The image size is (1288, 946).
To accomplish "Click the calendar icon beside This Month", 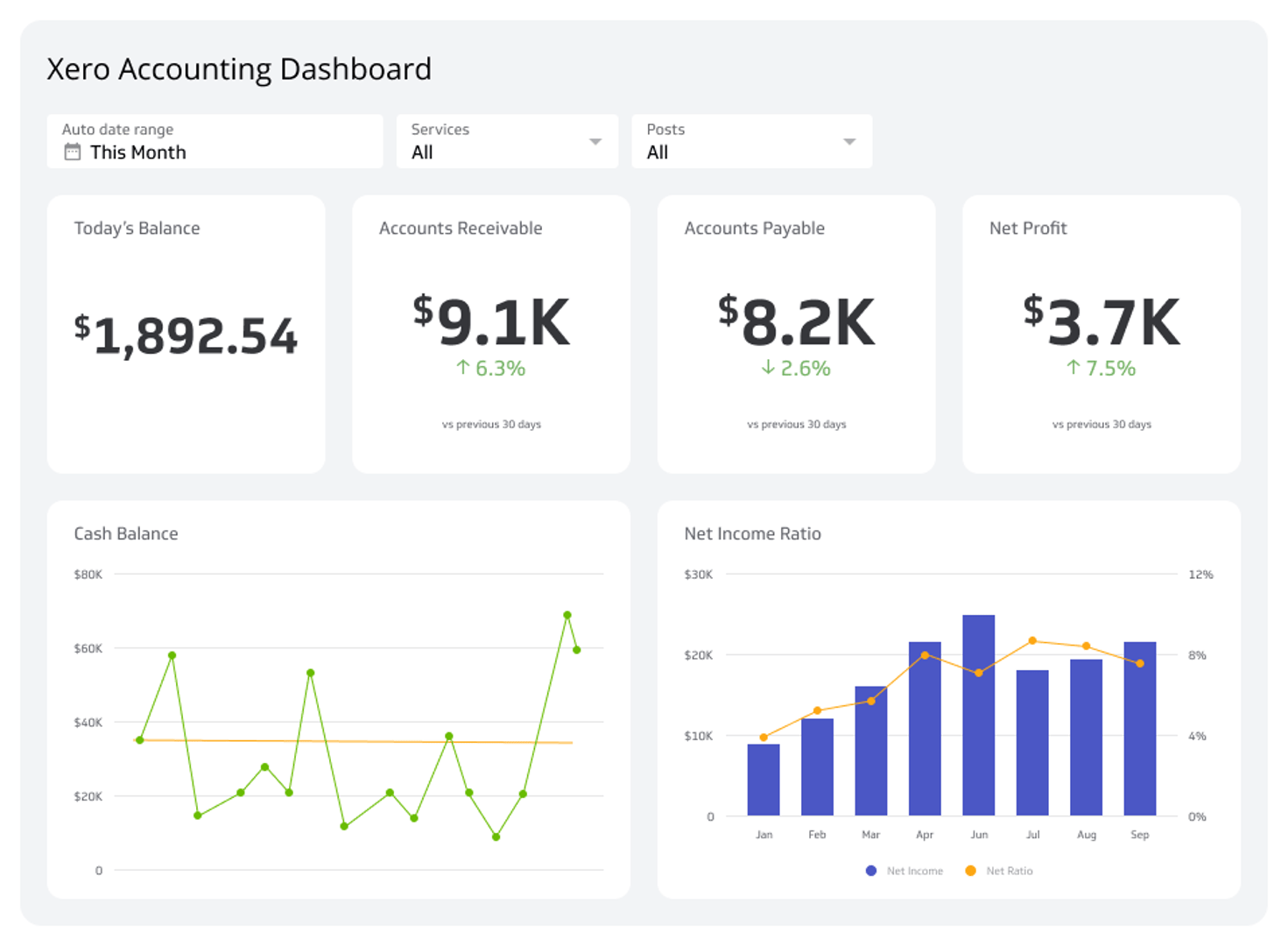I will pyautogui.click(x=73, y=152).
